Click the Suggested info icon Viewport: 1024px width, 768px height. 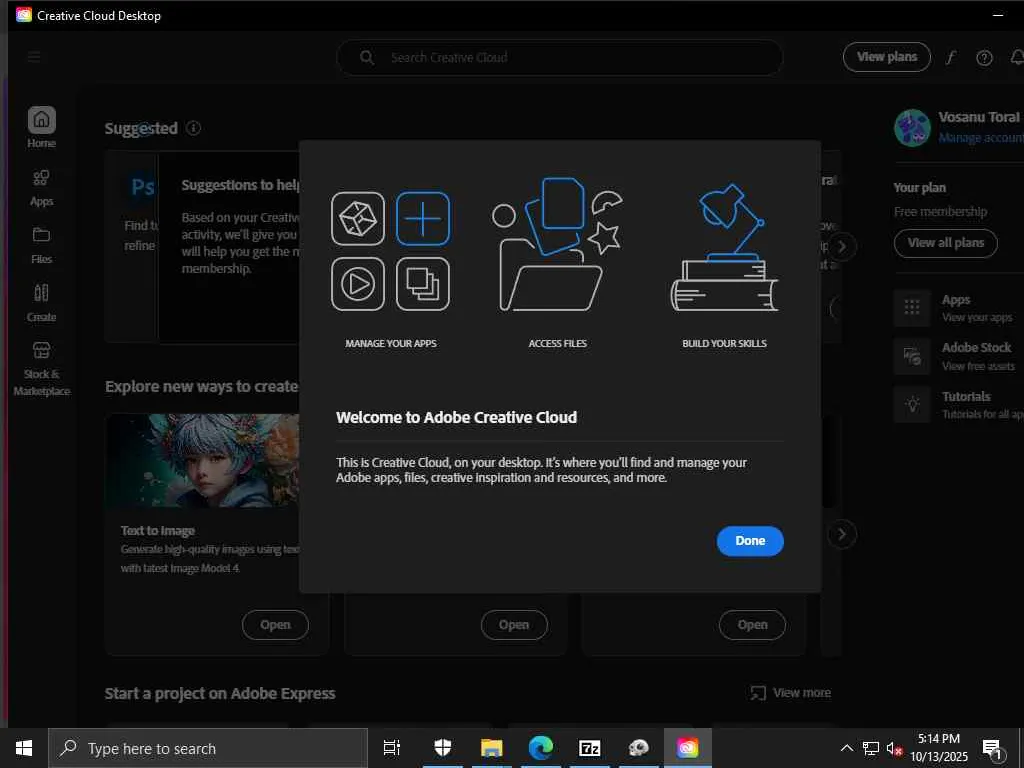[193, 128]
